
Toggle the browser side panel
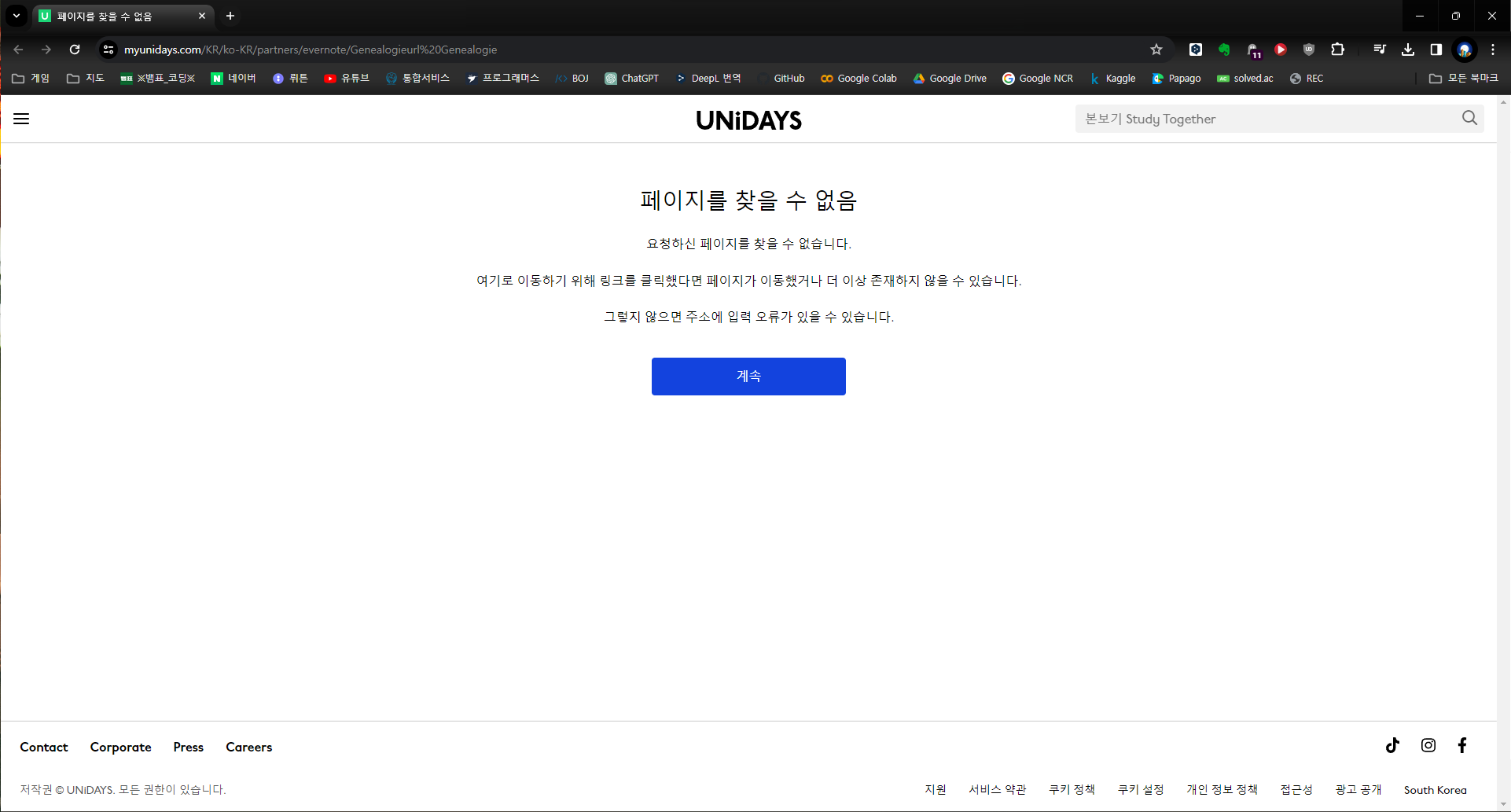pyautogui.click(x=1436, y=50)
